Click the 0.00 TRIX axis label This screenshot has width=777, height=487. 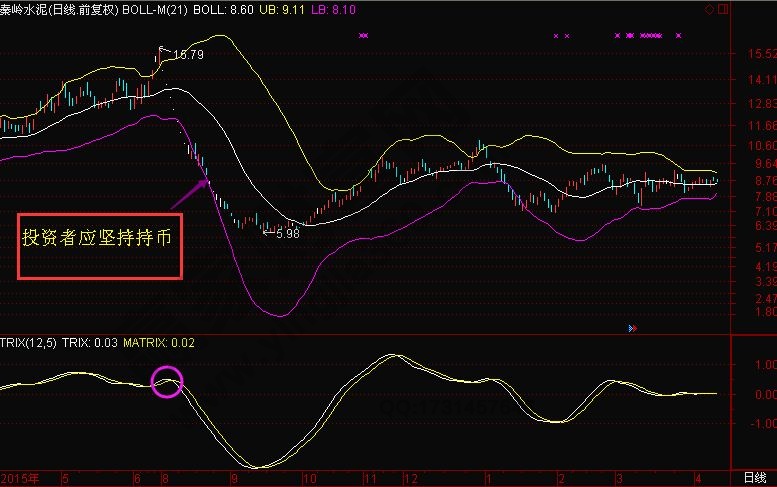[766, 394]
